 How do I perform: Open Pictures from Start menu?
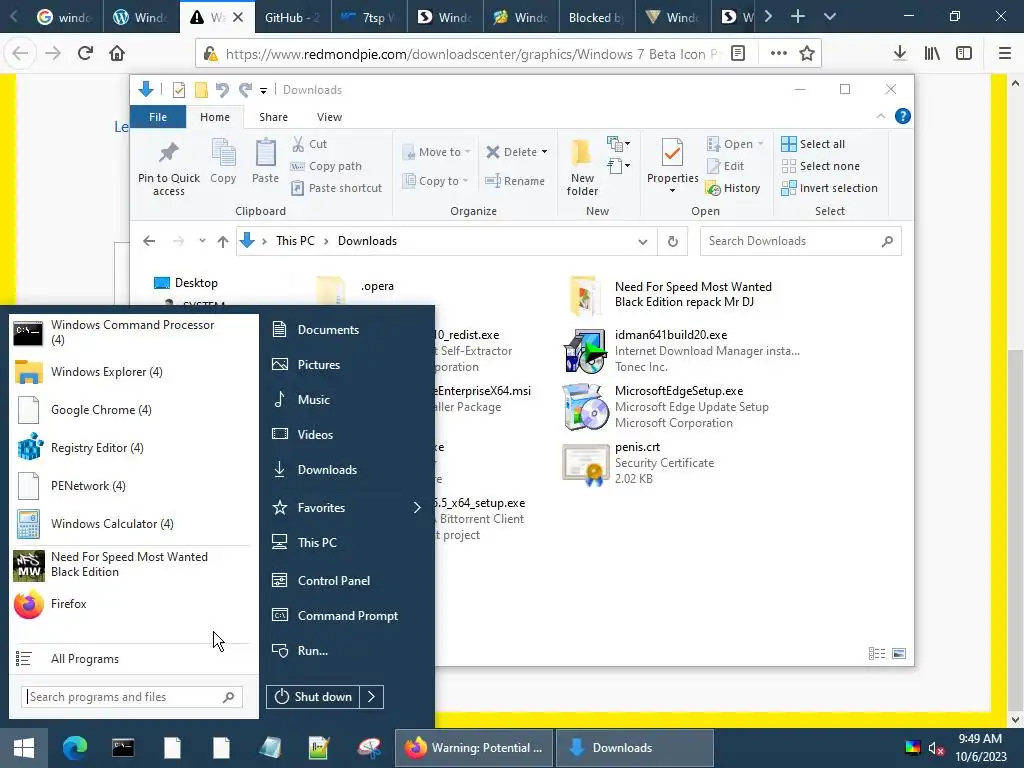(x=319, y=365)
